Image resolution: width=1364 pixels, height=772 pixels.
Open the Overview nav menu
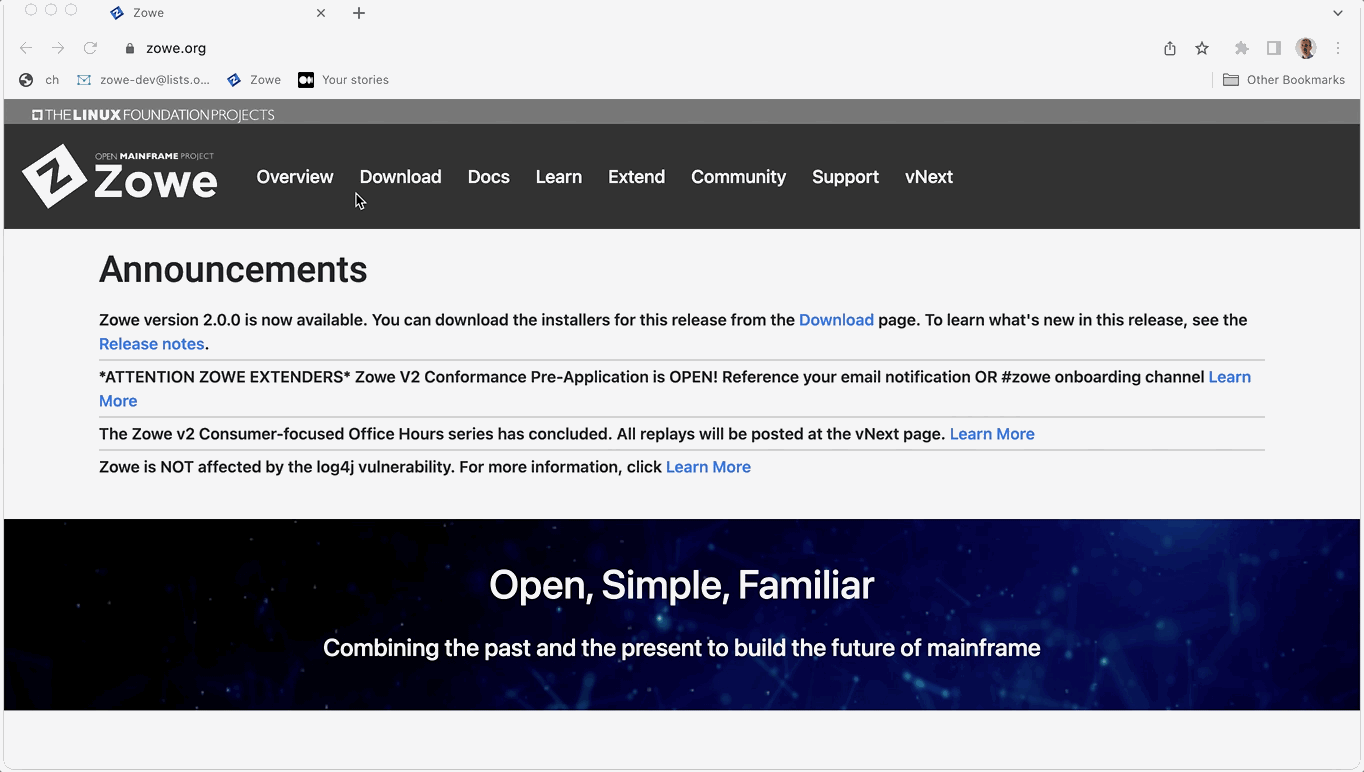(295, 177)
